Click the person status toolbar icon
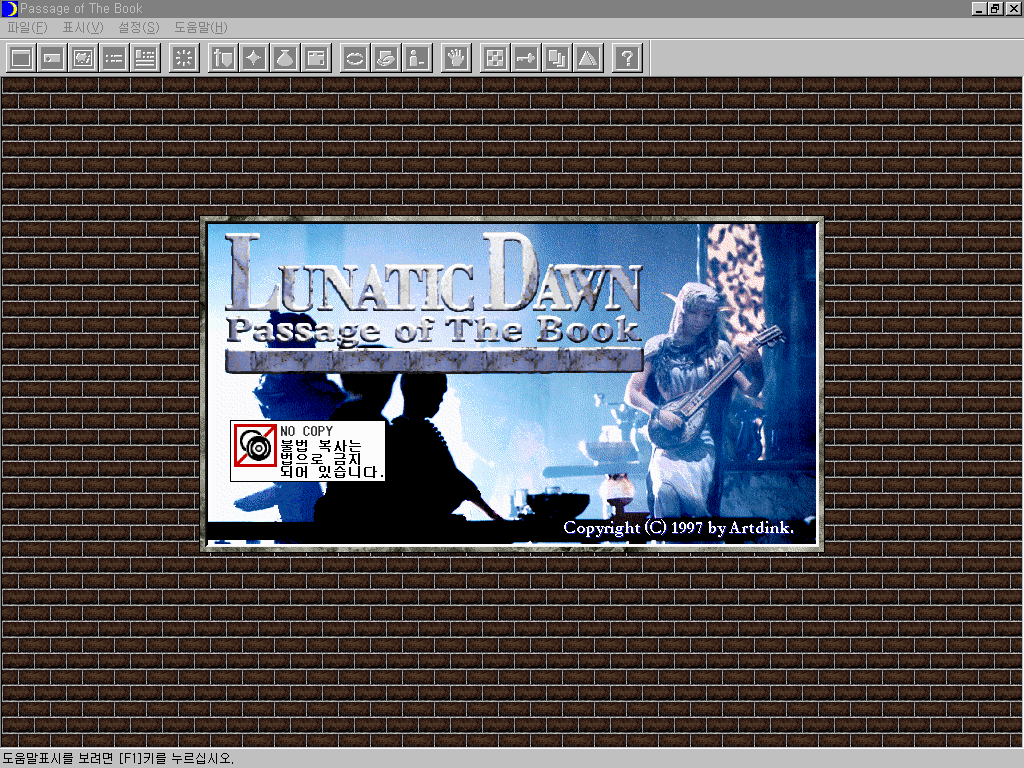Image resolution: width=1024 pixels, height=768 pixels. 417,58
